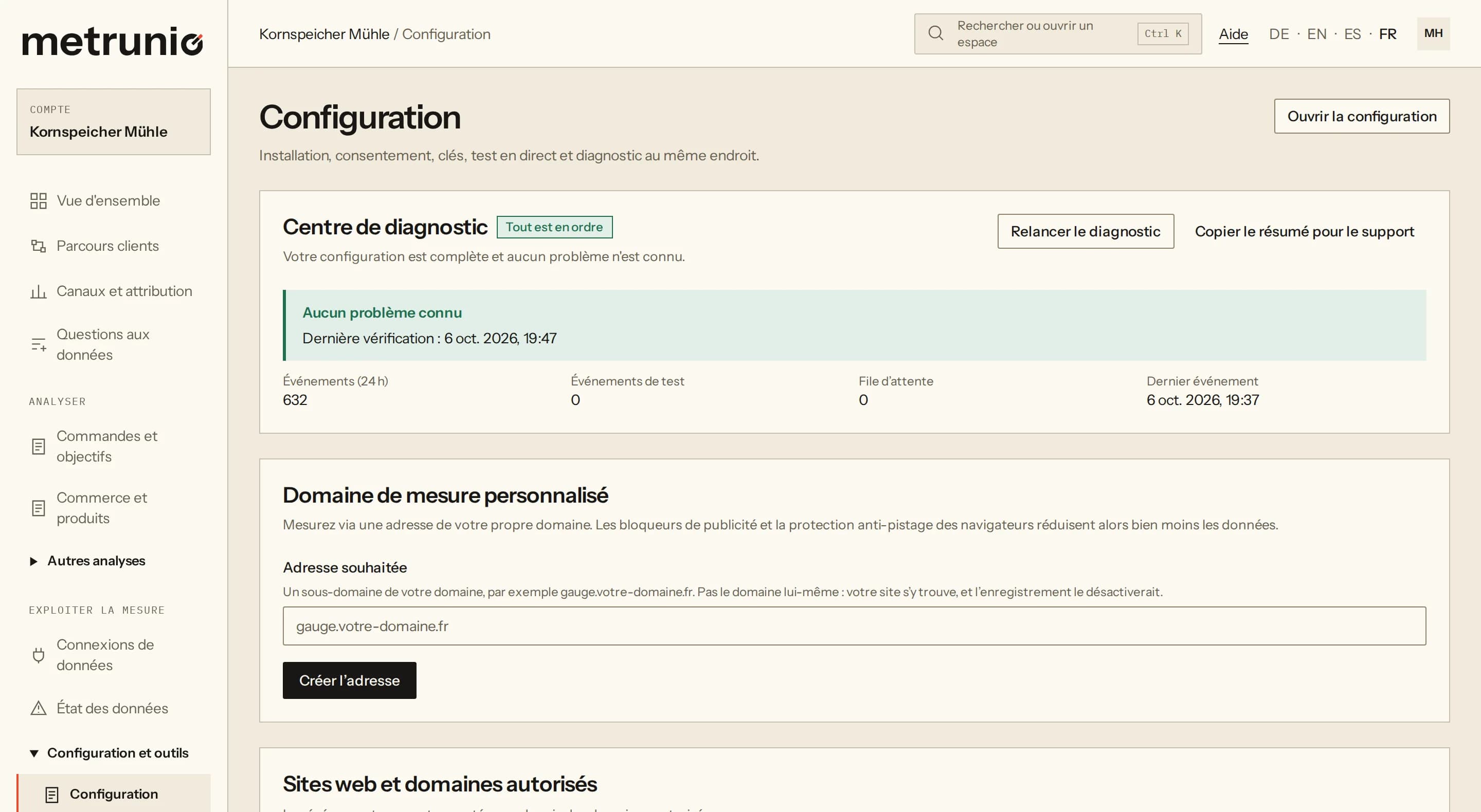Click the search magnifier icon

coord(935,33)
